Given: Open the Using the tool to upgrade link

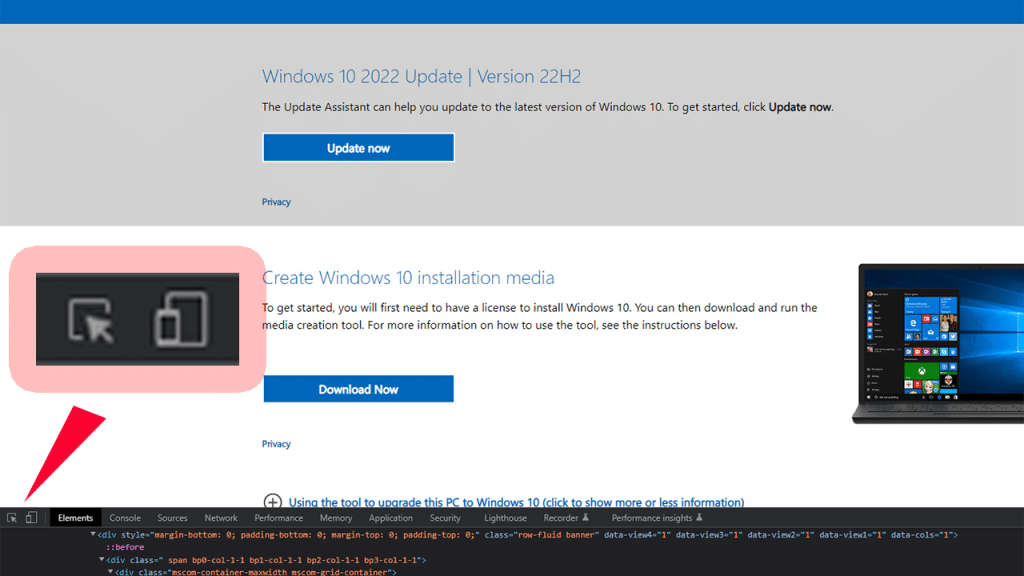Looking at the screenshot, I should click(x=516, y=502).
